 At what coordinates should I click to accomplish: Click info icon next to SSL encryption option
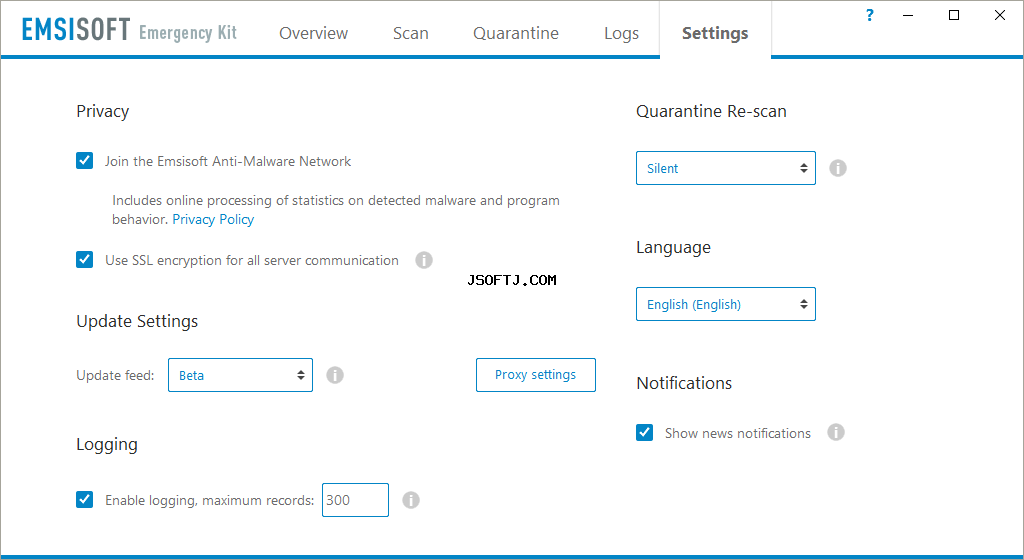coord(424,260)
